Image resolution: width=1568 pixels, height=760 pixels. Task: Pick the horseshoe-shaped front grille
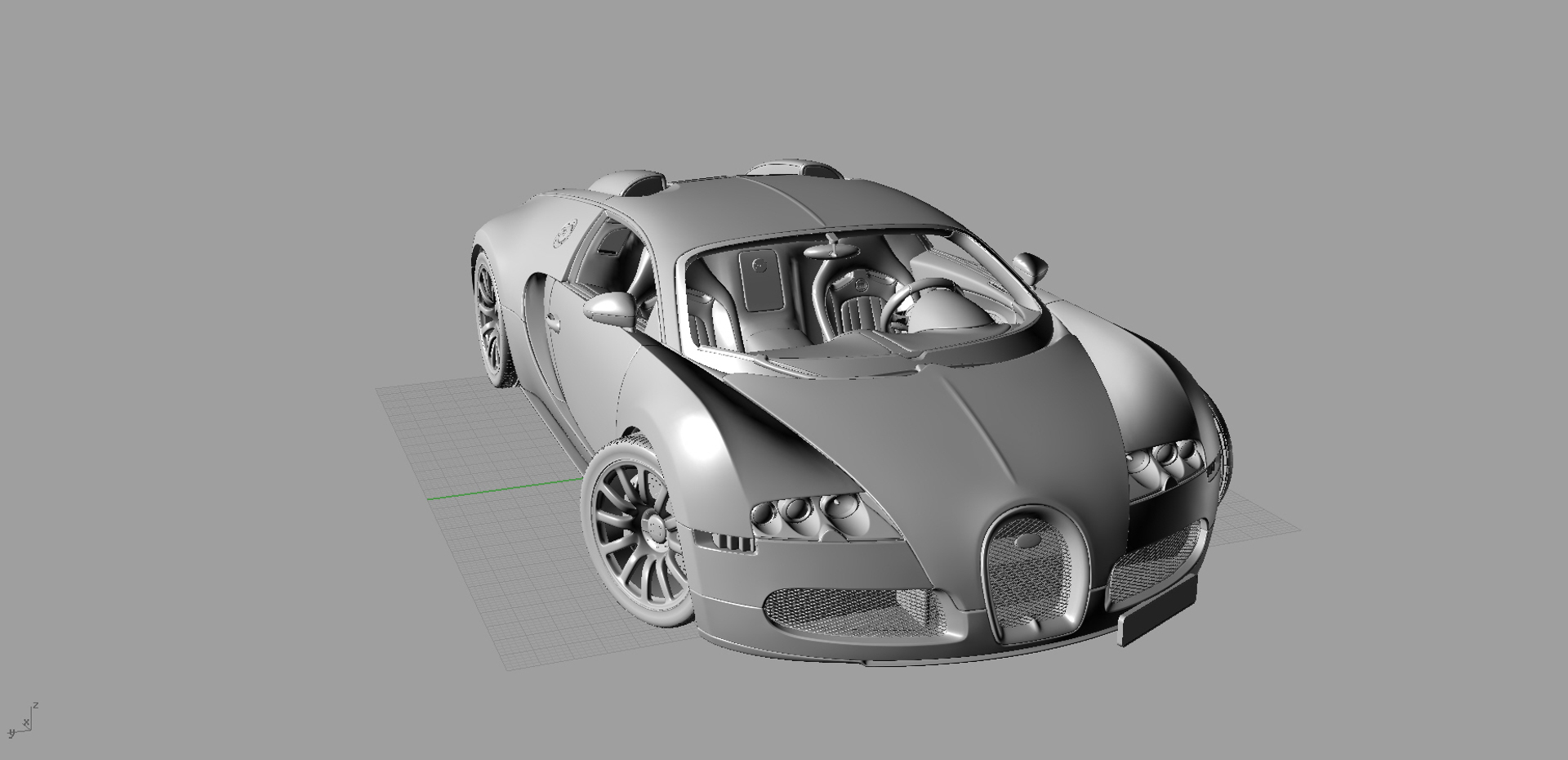(x=1036, y=574)
